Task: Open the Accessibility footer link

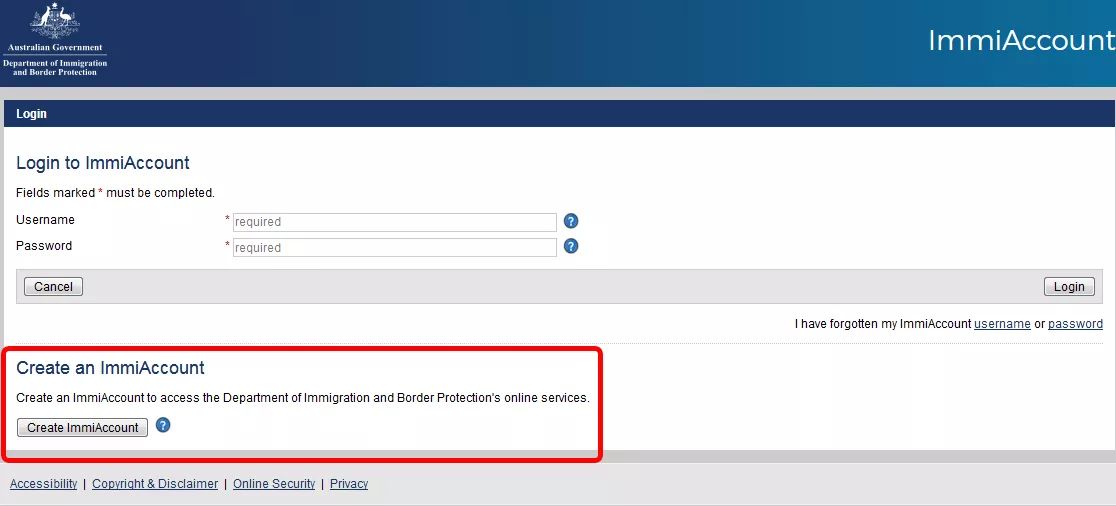Action: tap(43, 484)
